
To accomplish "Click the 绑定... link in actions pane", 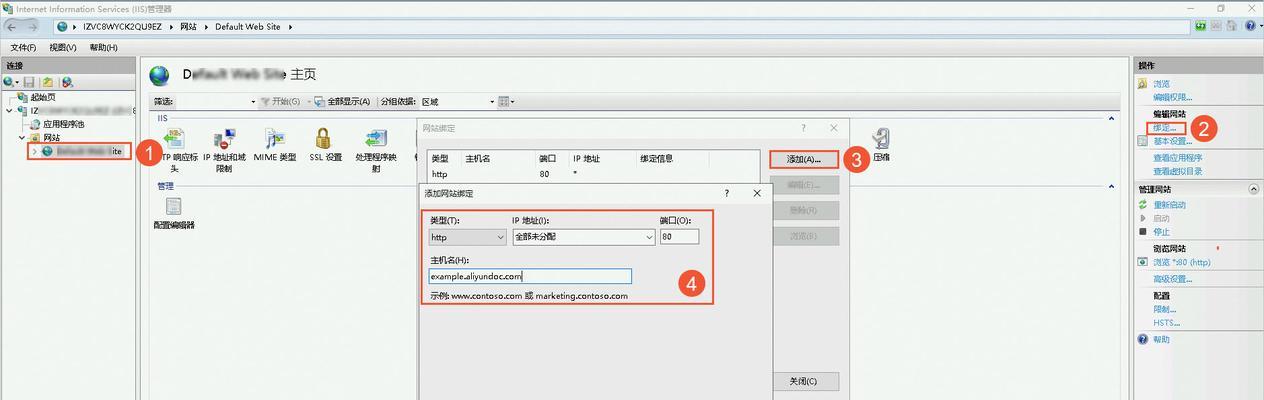I will (1167, 128).
